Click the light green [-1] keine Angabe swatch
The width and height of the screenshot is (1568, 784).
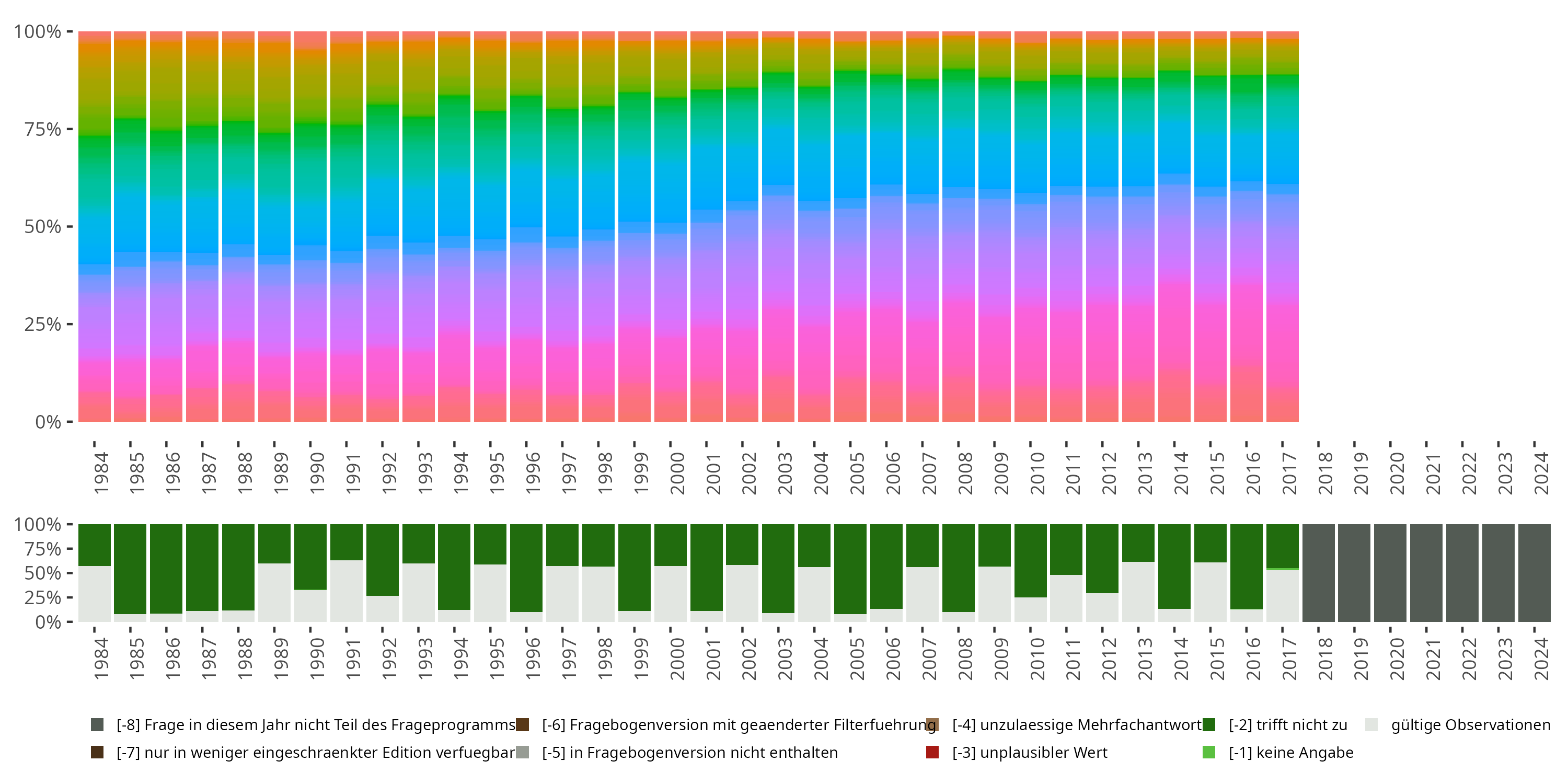[x=1209, y=752]
